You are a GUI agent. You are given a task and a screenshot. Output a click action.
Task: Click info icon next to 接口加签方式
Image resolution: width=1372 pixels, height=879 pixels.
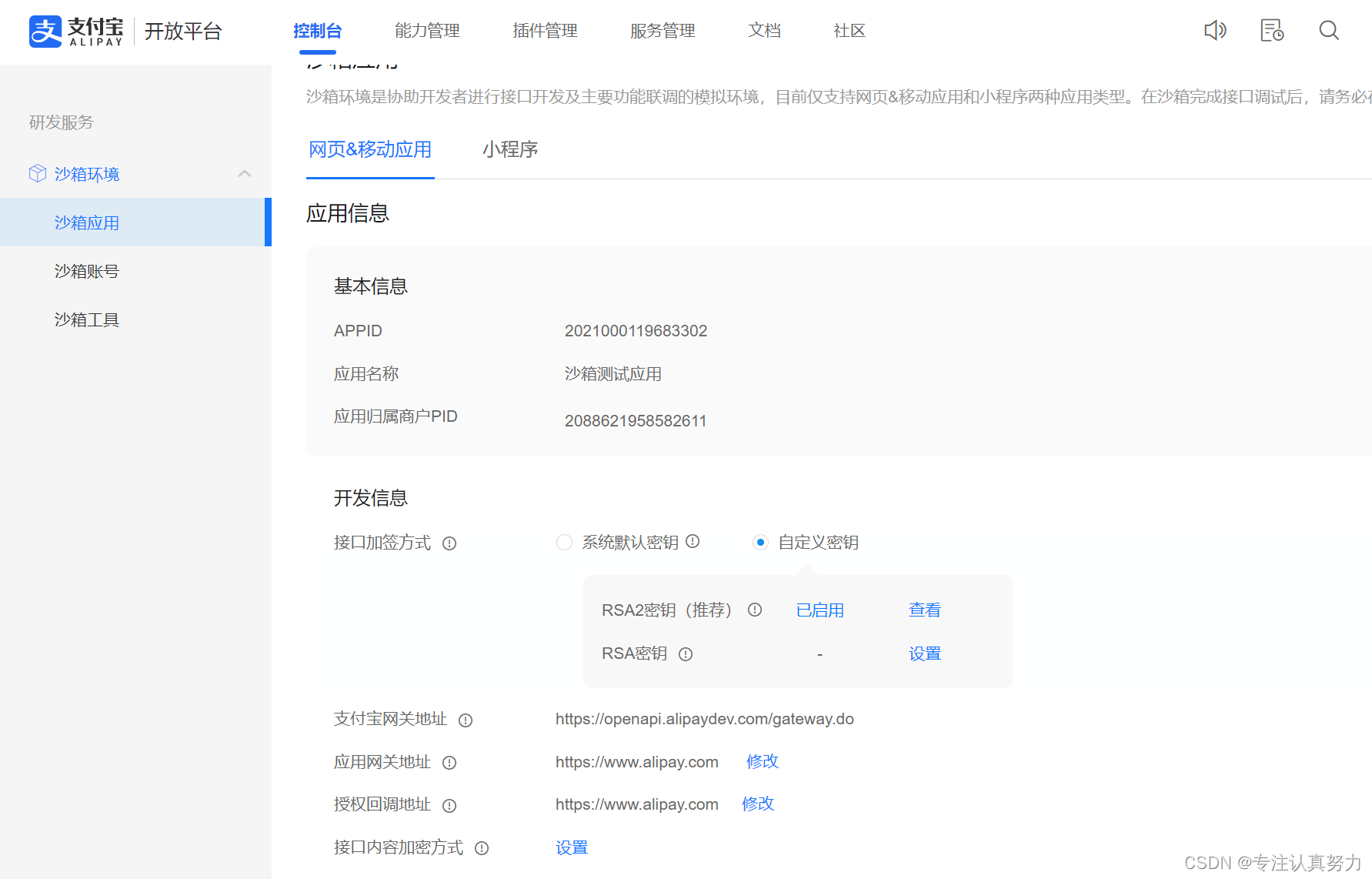pyautogui.click(x=449, y=543)
